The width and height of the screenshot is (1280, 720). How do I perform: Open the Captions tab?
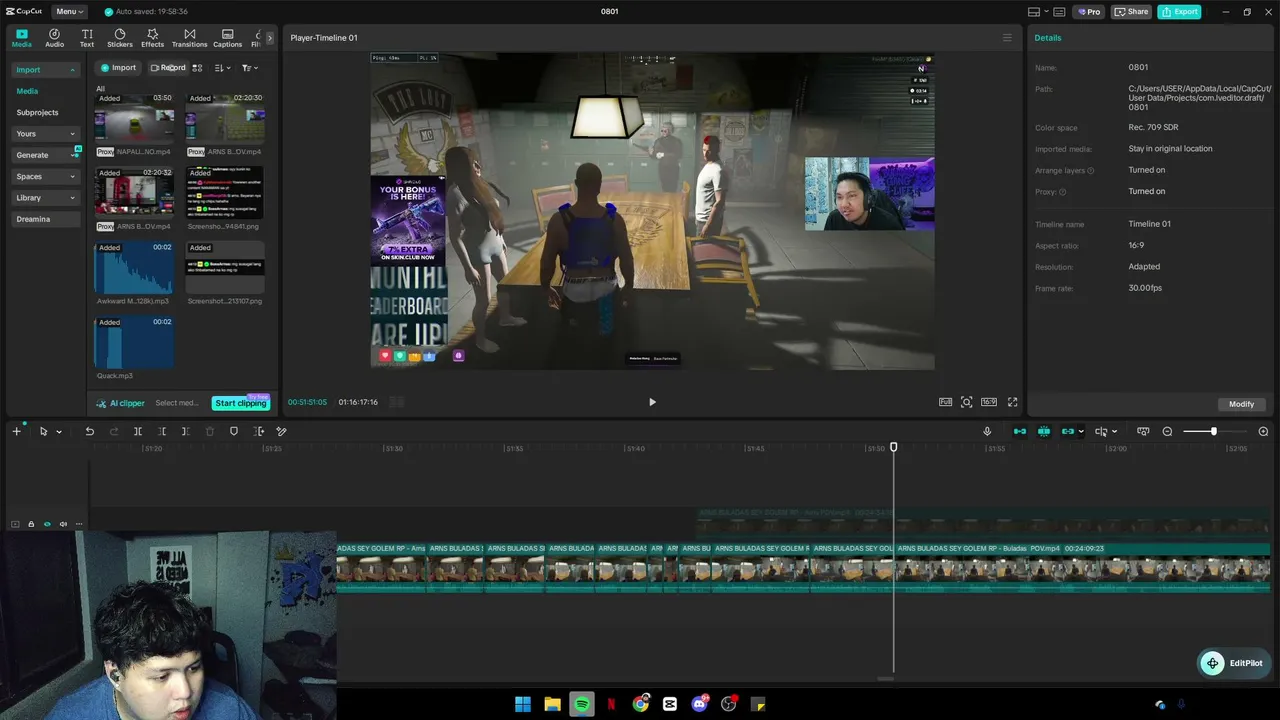227,38
